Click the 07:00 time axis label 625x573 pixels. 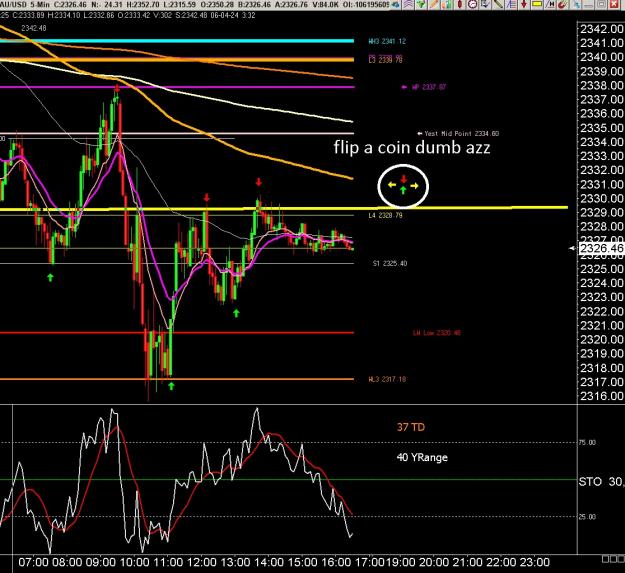[33, 562]
